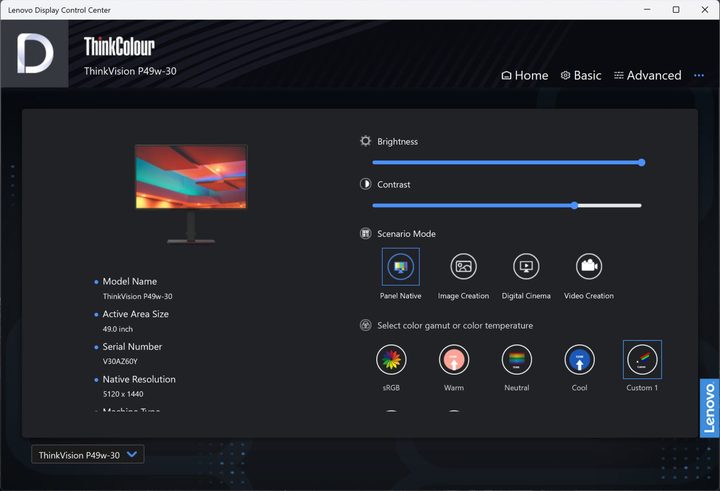
Task: Click the Brightness slider track
Action: coord(507,162)
